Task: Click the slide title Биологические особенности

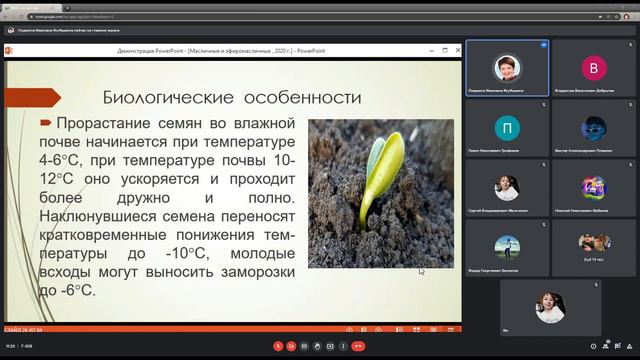Action: pos(232,98)
